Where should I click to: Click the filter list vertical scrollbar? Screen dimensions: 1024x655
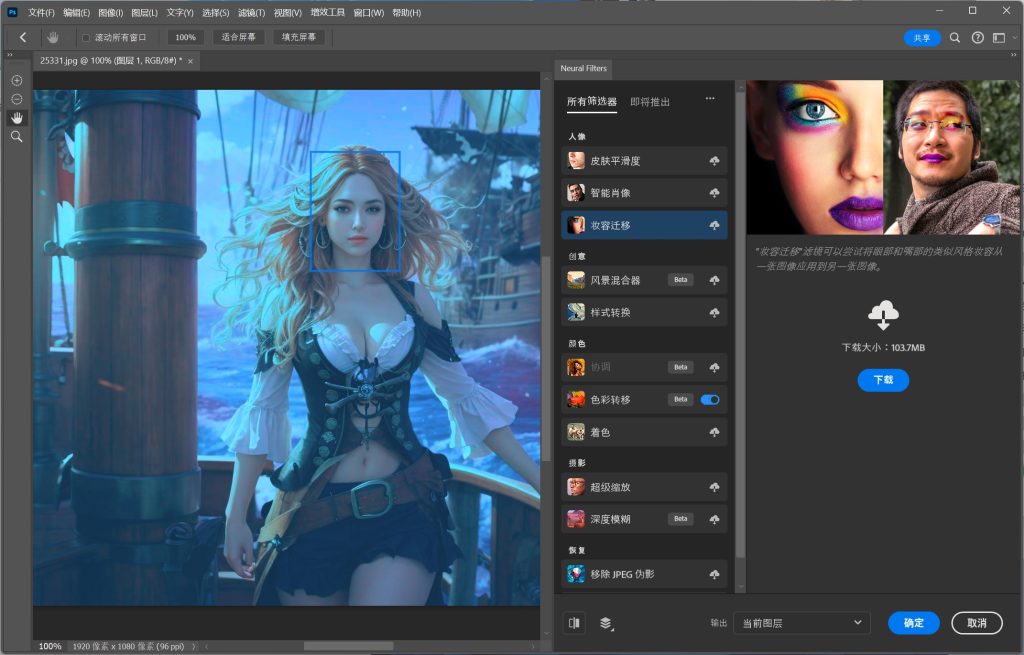[740, 325]
